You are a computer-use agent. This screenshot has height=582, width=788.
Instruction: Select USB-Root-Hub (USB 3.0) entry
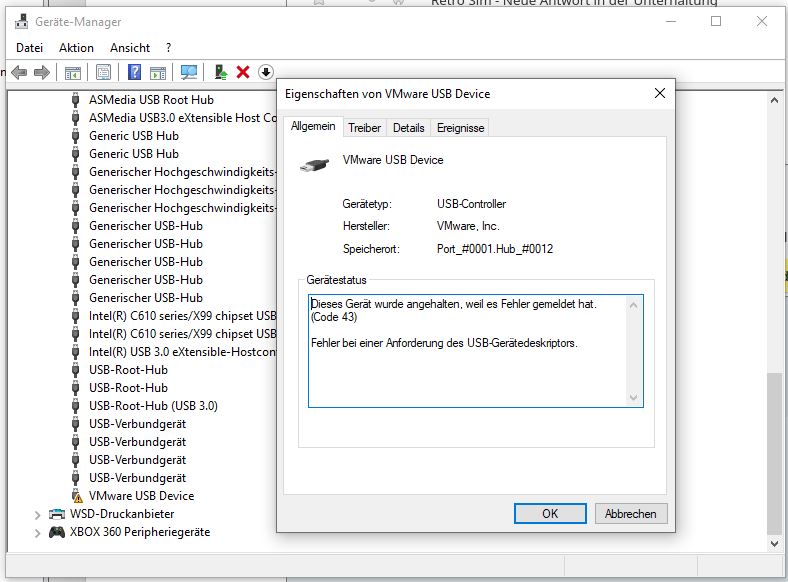click(x=153, y=406)
